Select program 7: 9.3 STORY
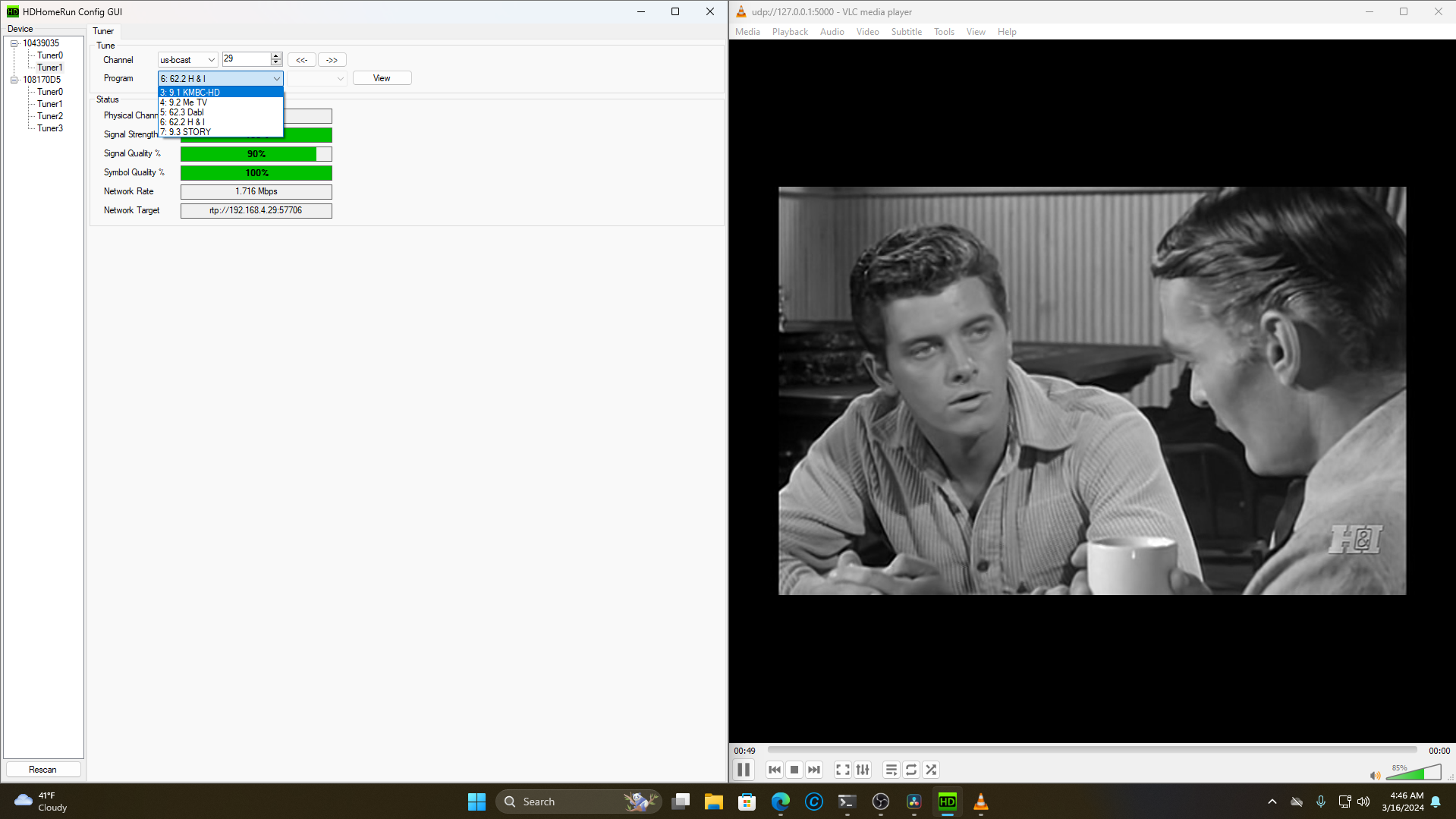 pyautogui.click(x=220, y=132)
